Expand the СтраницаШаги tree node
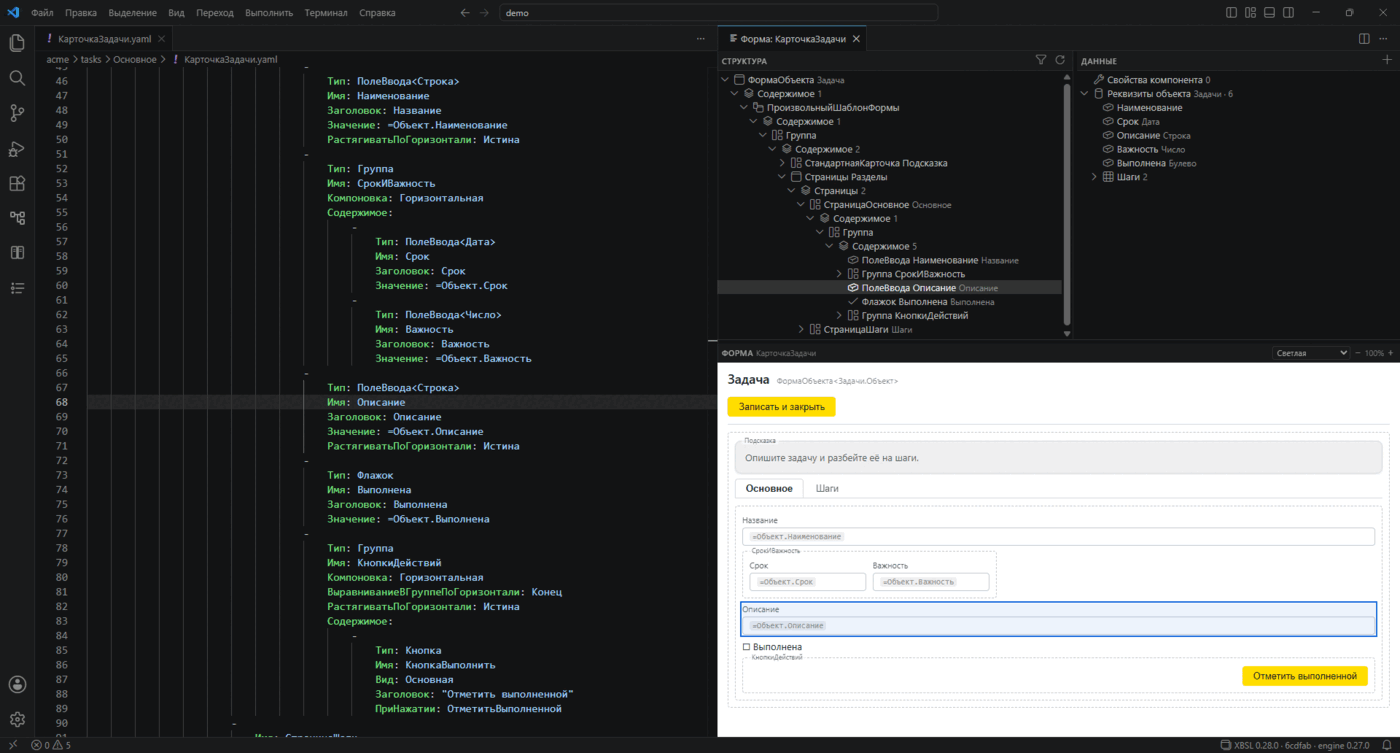1400x753 pixels. point(802,329)
